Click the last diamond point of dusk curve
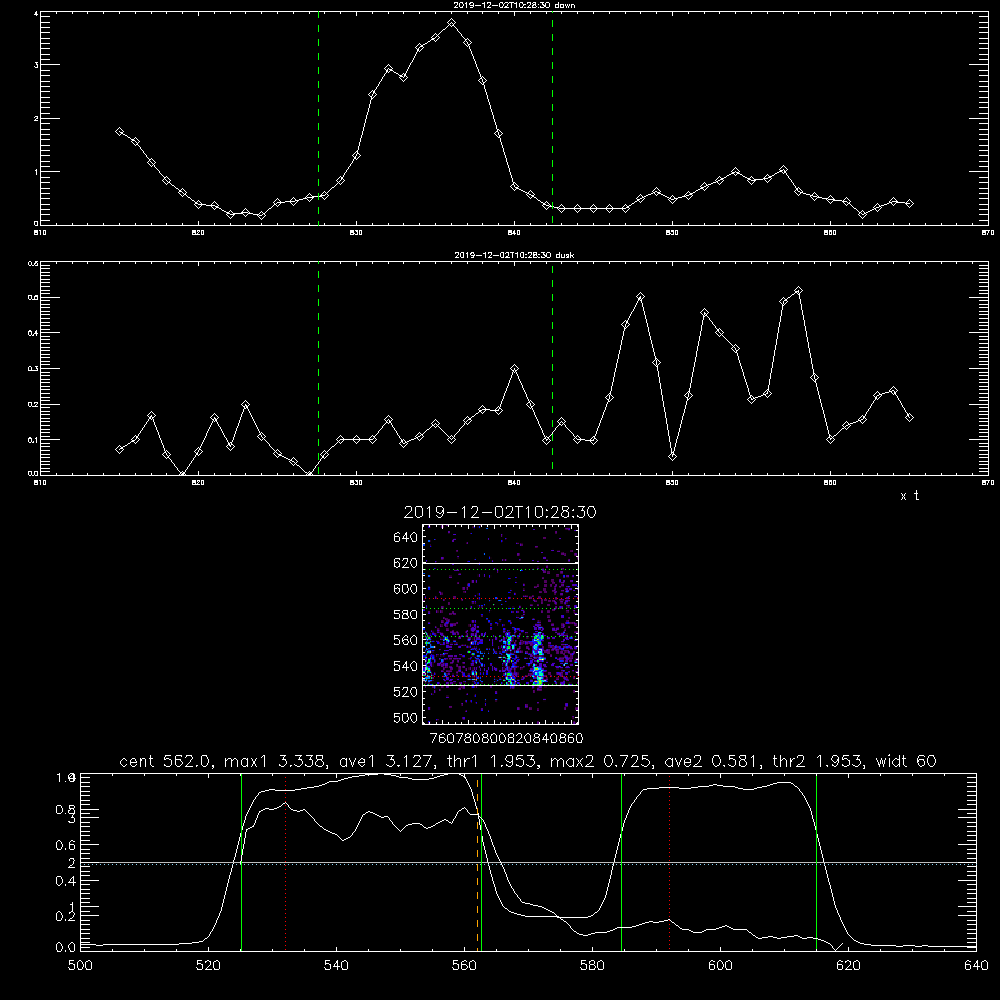1000x1000 pixels. click(909, 418)
